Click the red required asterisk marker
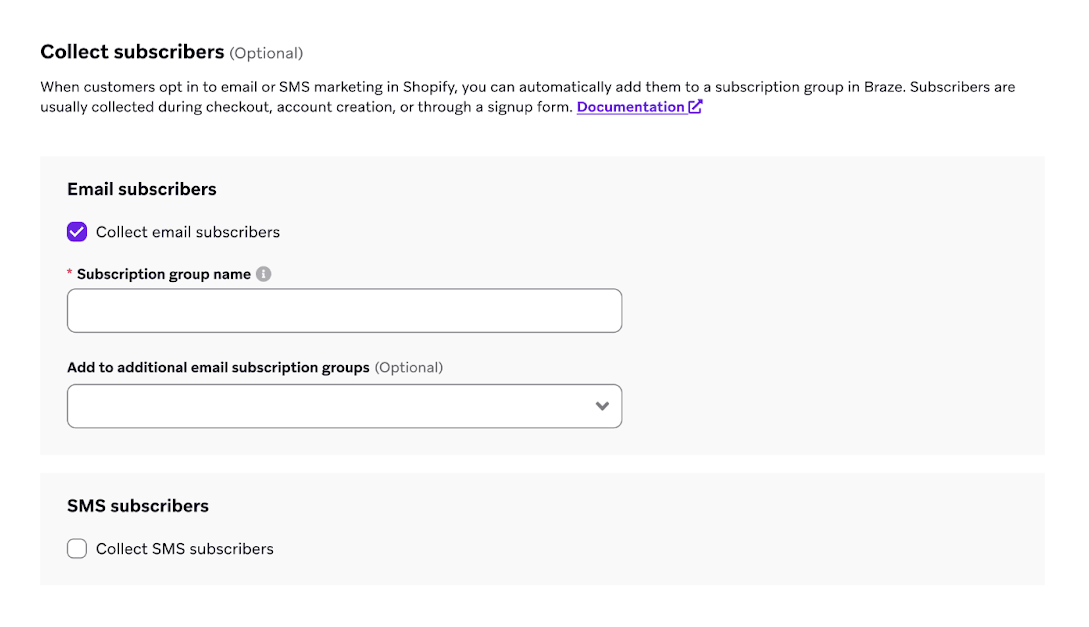The height and width of the screenshot is (627, 1089). (70, 274)
